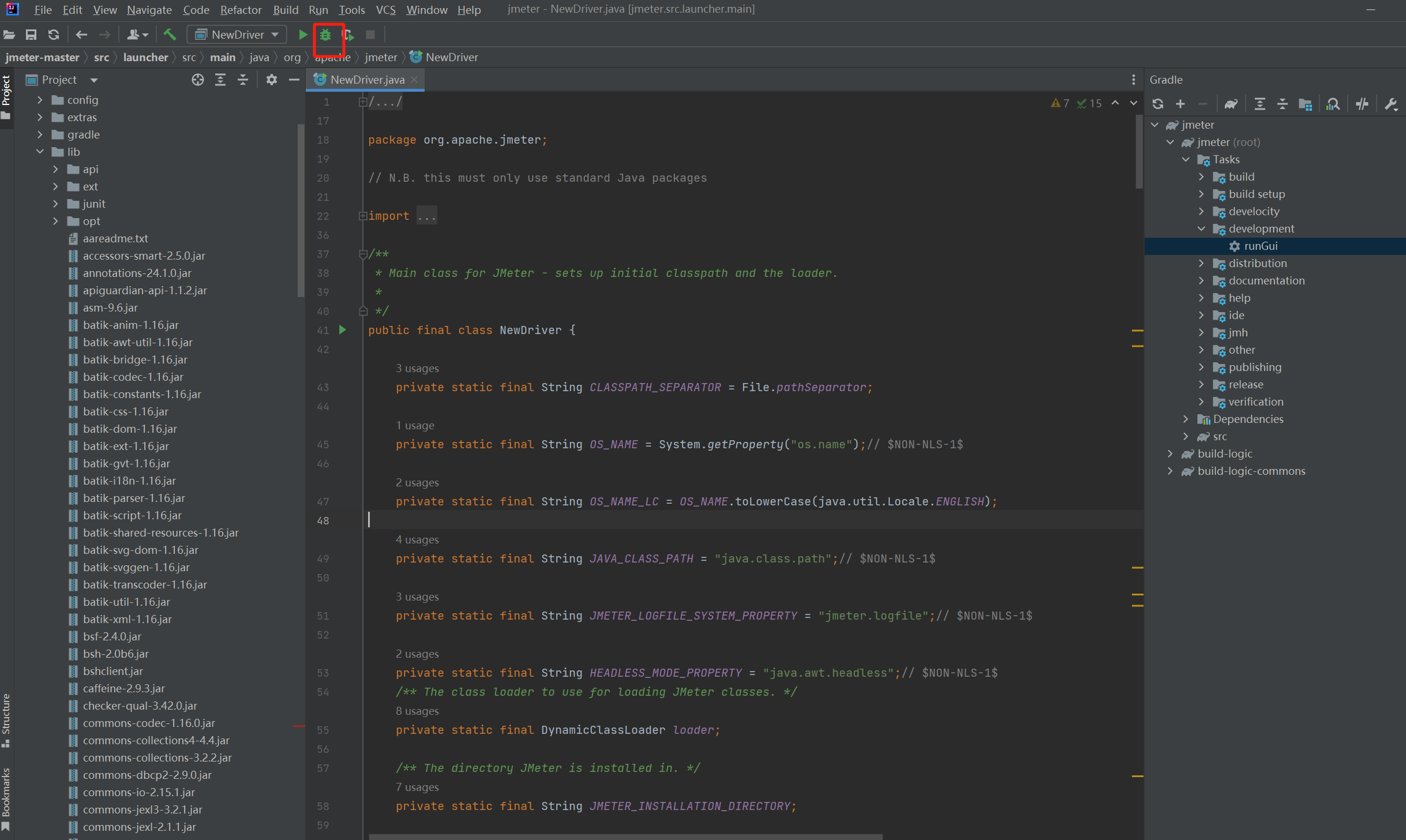Collapse the lib folder in Project tree
Viewport: 1406px width, 840px height.
click(x=40, y=152)
